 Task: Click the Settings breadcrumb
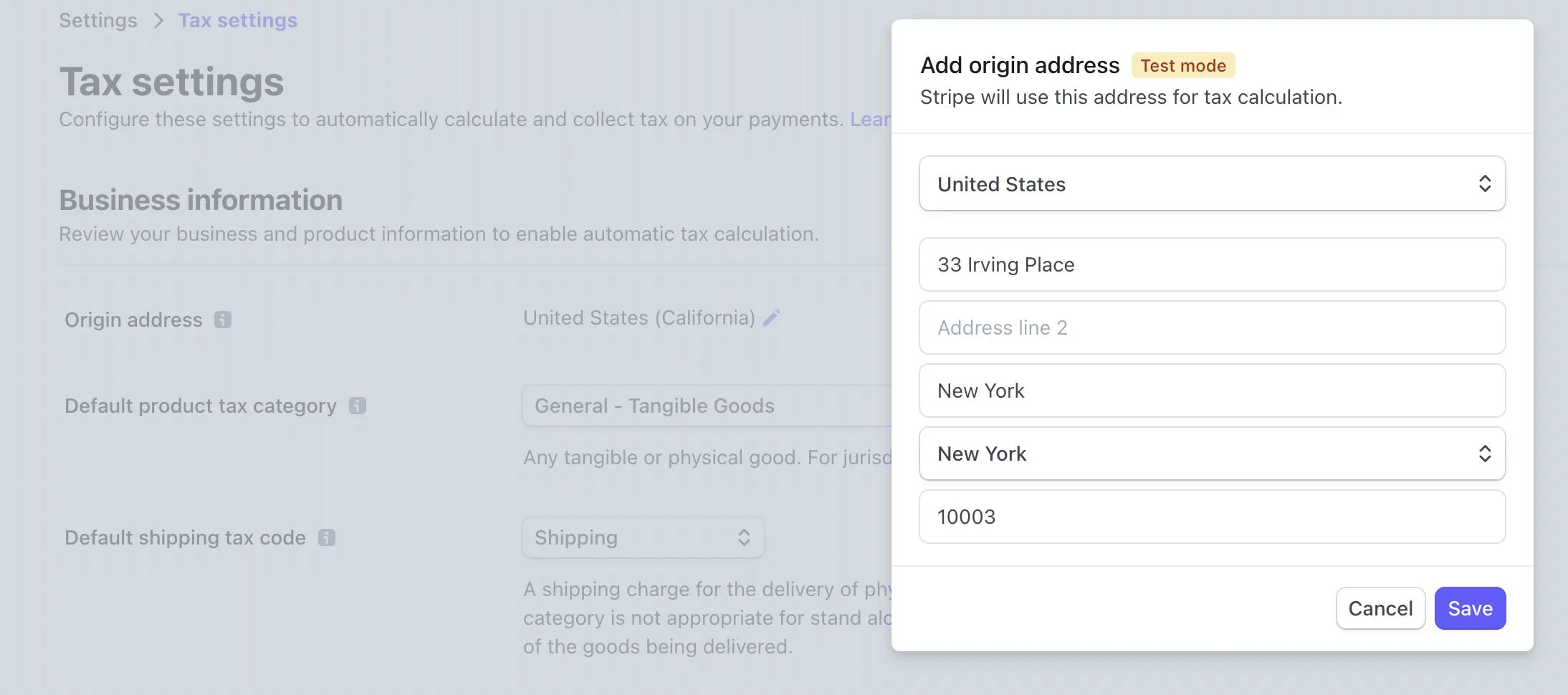point(98,20)
